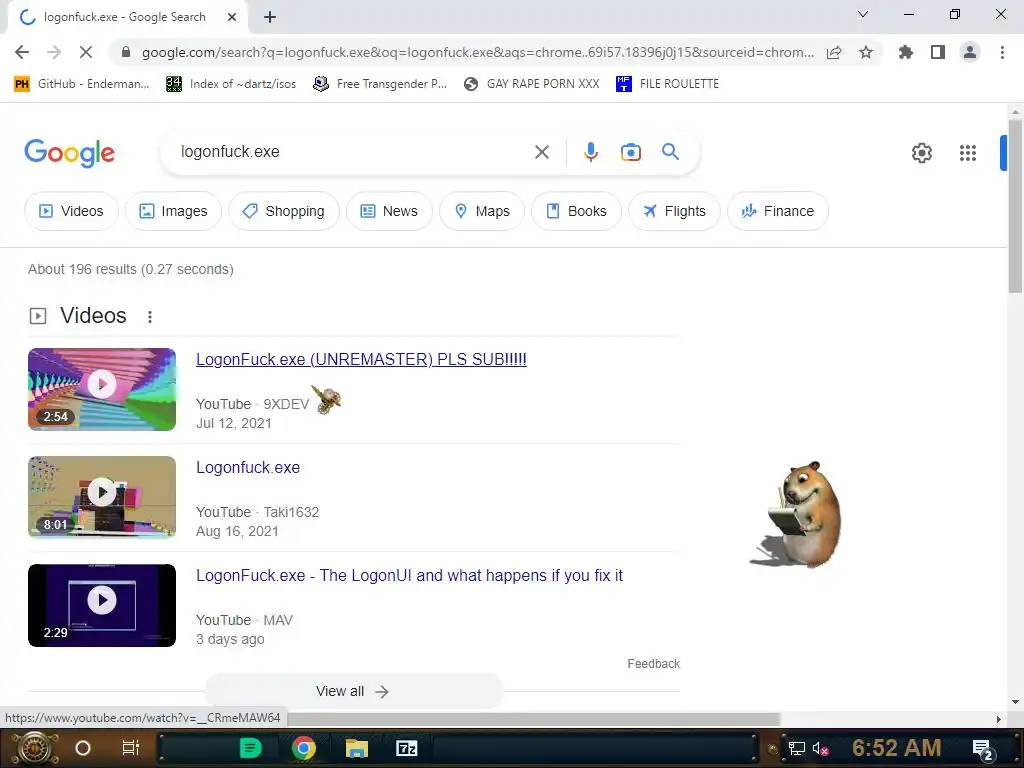Open a new tab with the plus button
Image resolution: width=1024 pixels, height=768 pixels.
(x=270, y=18)
